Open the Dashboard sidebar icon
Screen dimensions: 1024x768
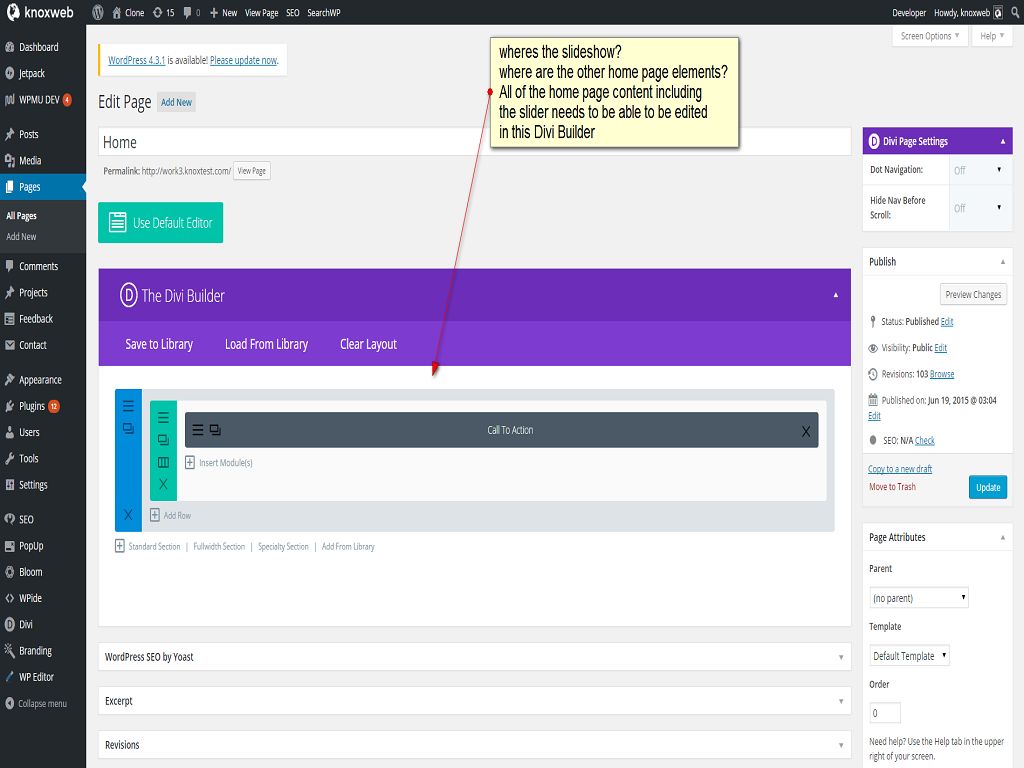(x=9, y=47)
